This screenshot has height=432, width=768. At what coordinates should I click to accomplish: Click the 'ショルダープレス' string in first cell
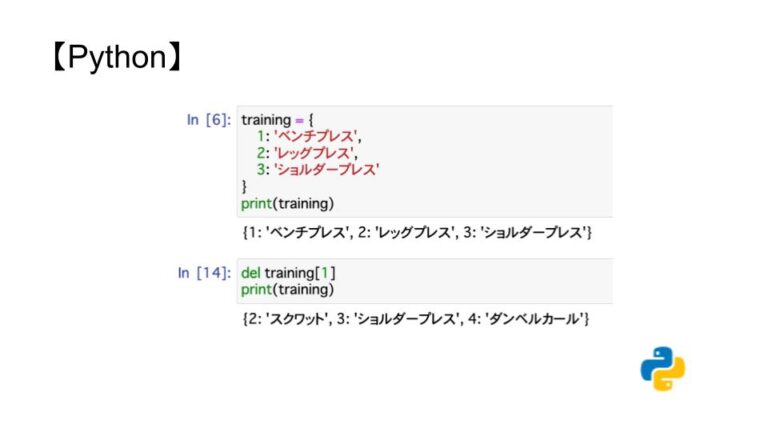(326, 169)
